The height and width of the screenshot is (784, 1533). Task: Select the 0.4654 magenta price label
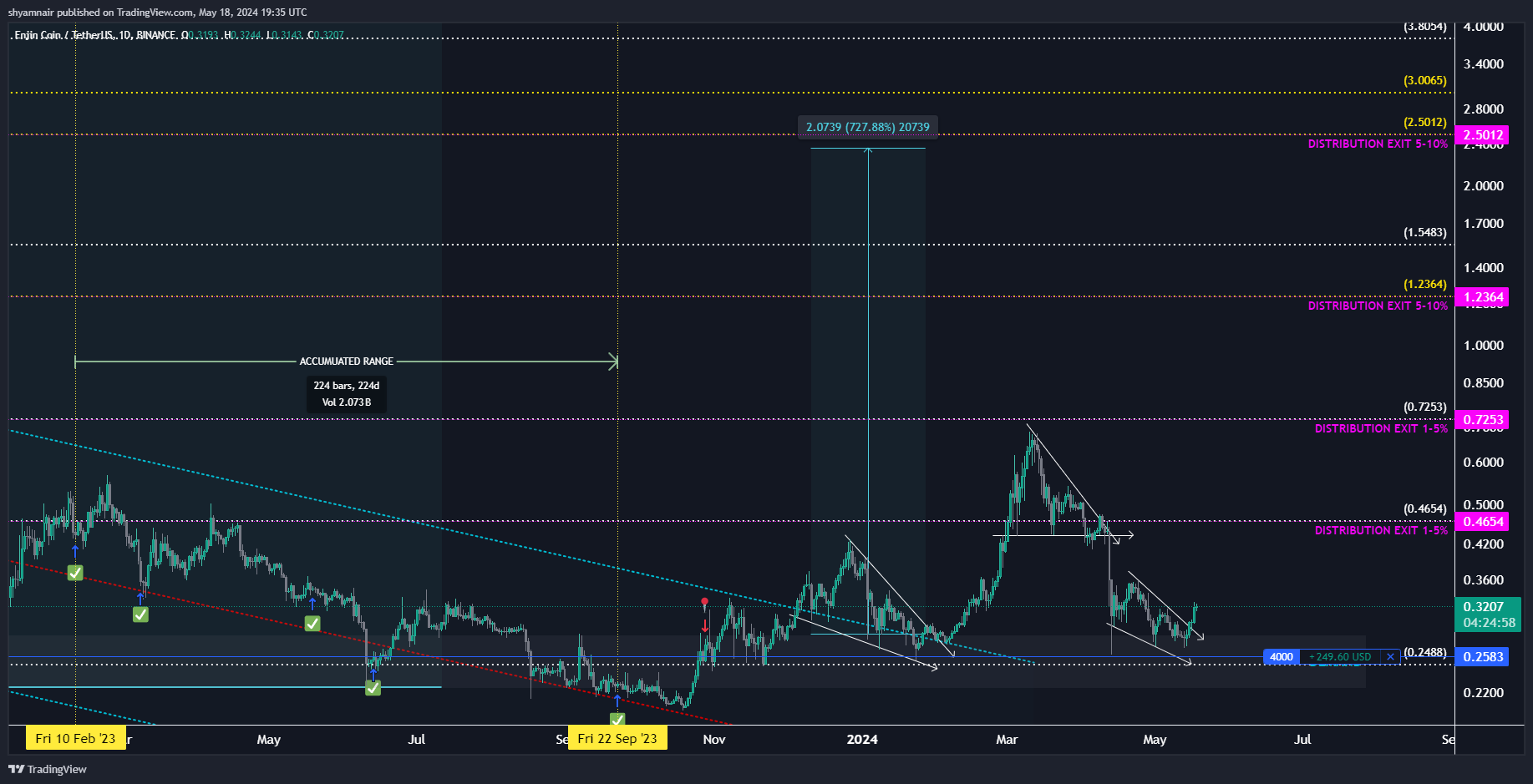coord(1482,522)
